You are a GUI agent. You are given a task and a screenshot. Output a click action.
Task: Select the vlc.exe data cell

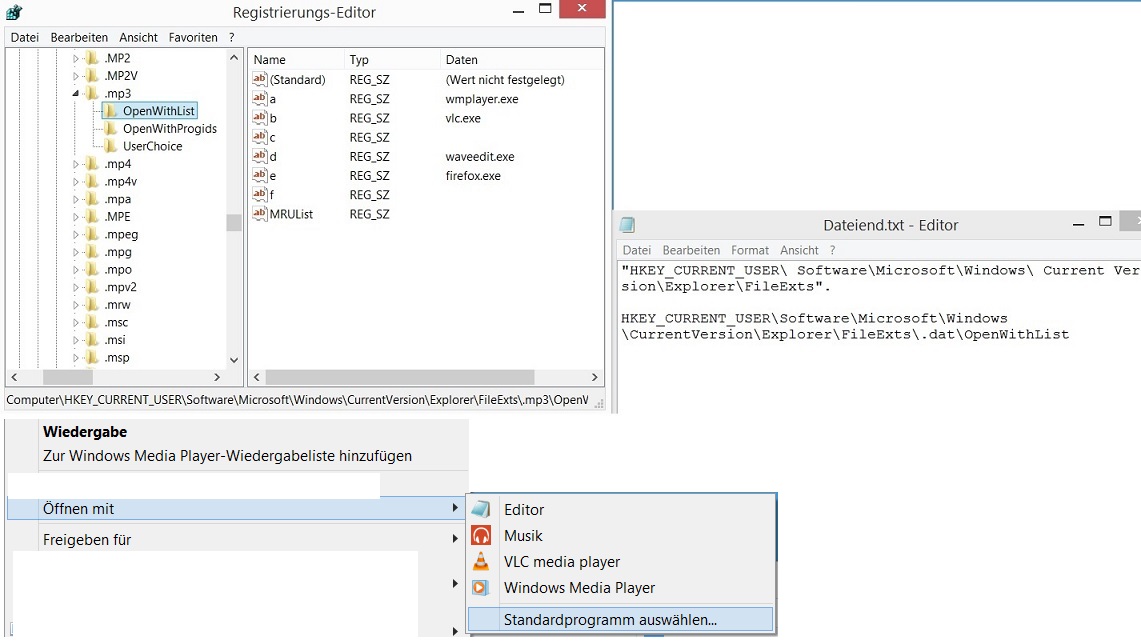click(463, 118)
